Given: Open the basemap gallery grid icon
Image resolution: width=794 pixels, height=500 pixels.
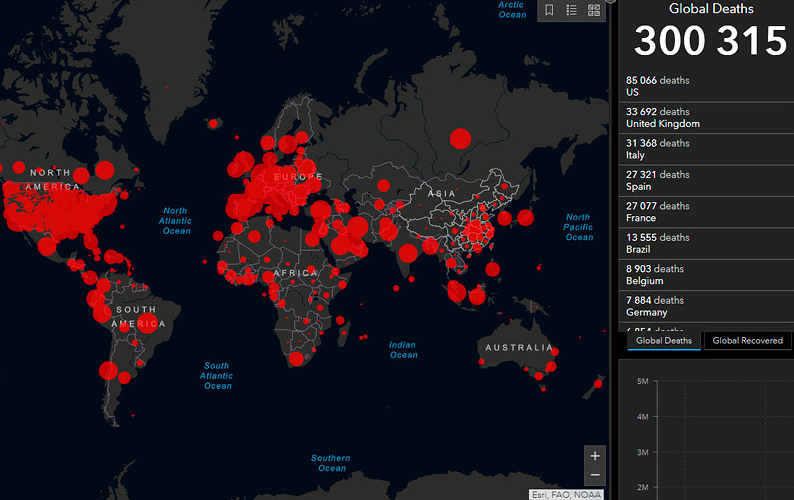Looking at the screenshot, I should pyautogui.click(x=594, y=10).
